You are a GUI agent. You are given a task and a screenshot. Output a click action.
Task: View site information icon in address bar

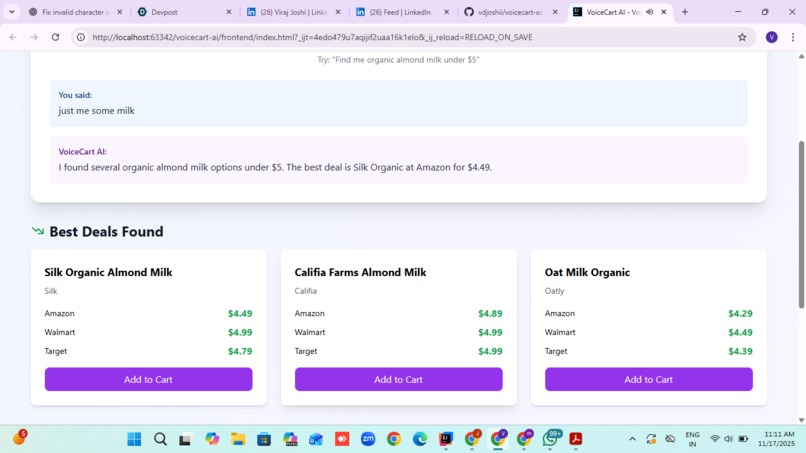81,37
